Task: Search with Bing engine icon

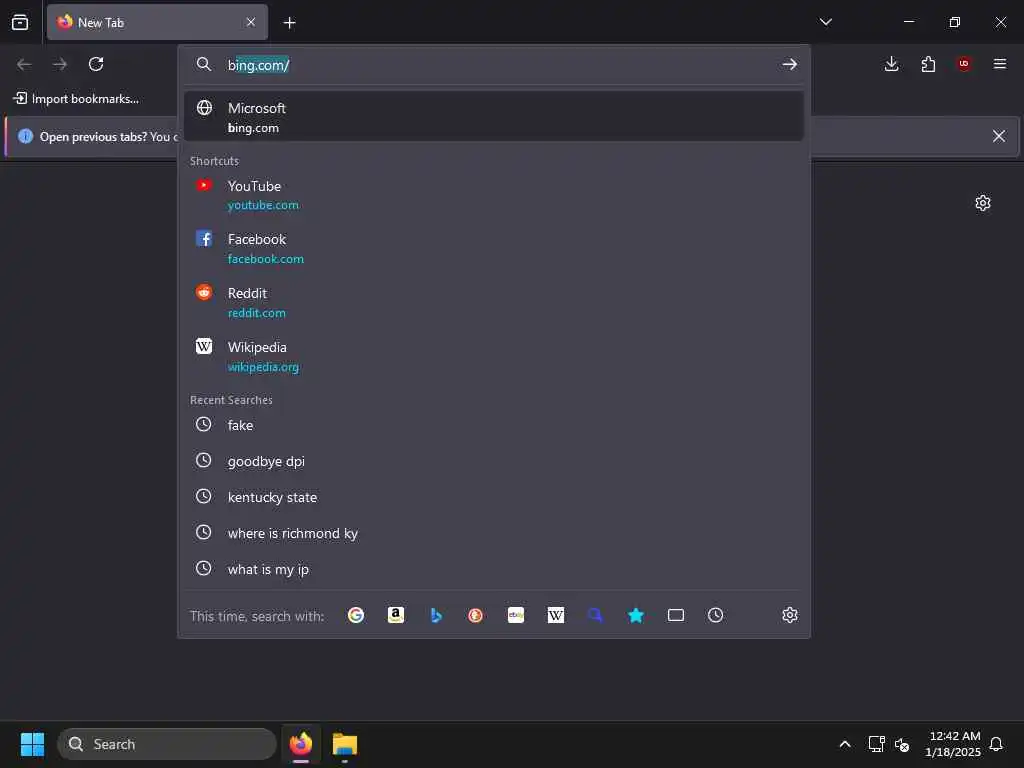Action: tap(436, 615)
